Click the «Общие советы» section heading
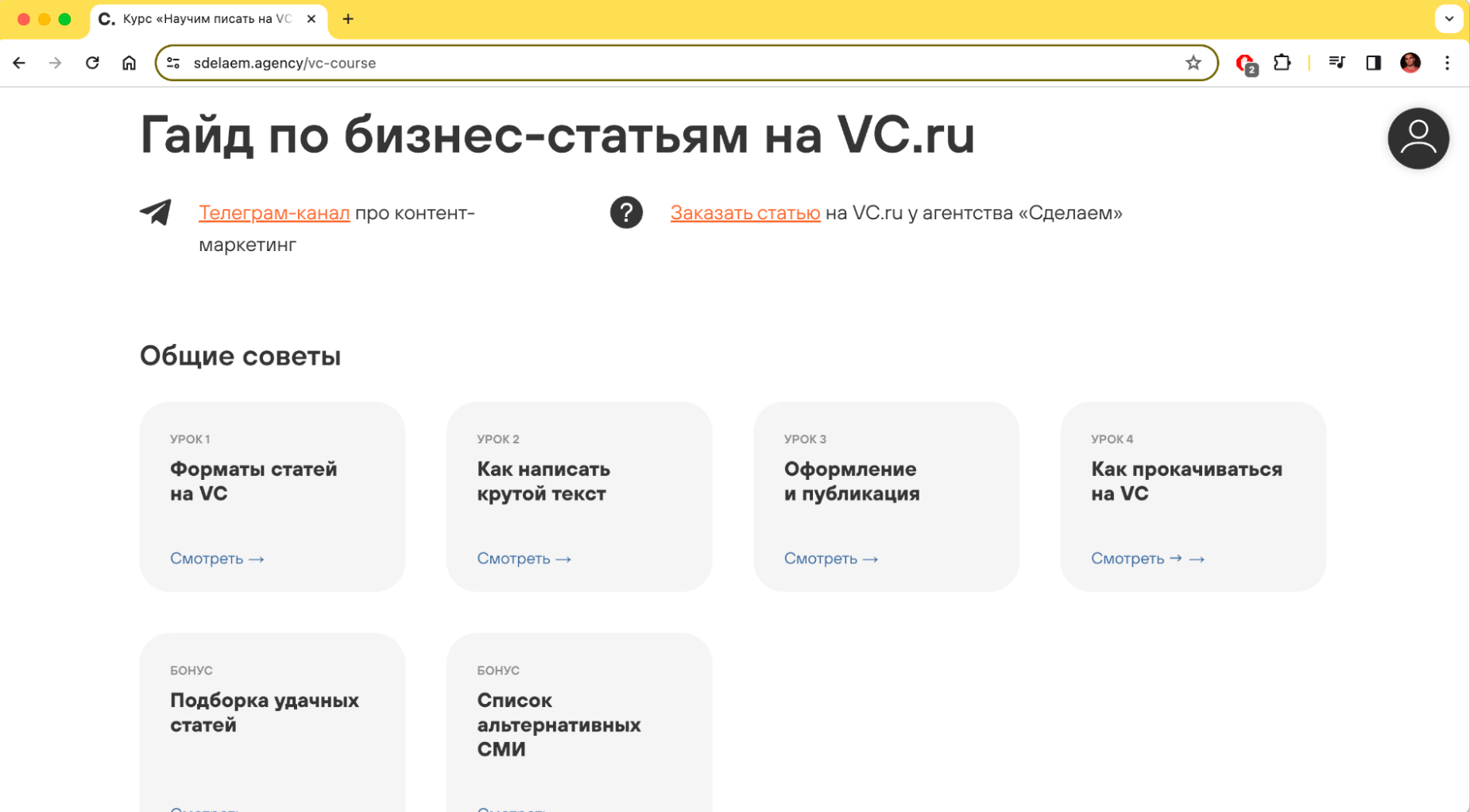 tap(240, 356)
